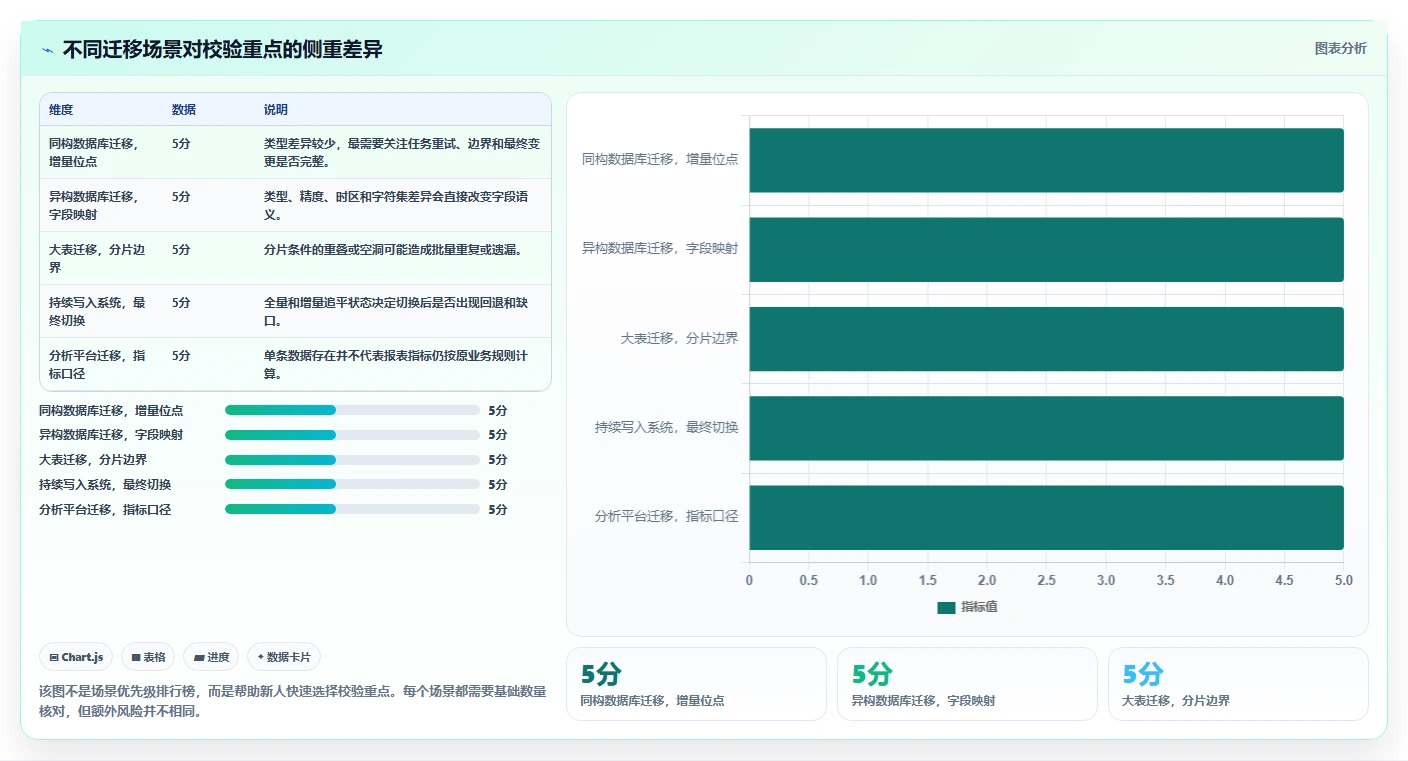Click the 图表分析 label in header
This screenshot has height=761, width=1408.
(x=1340, y=48)
